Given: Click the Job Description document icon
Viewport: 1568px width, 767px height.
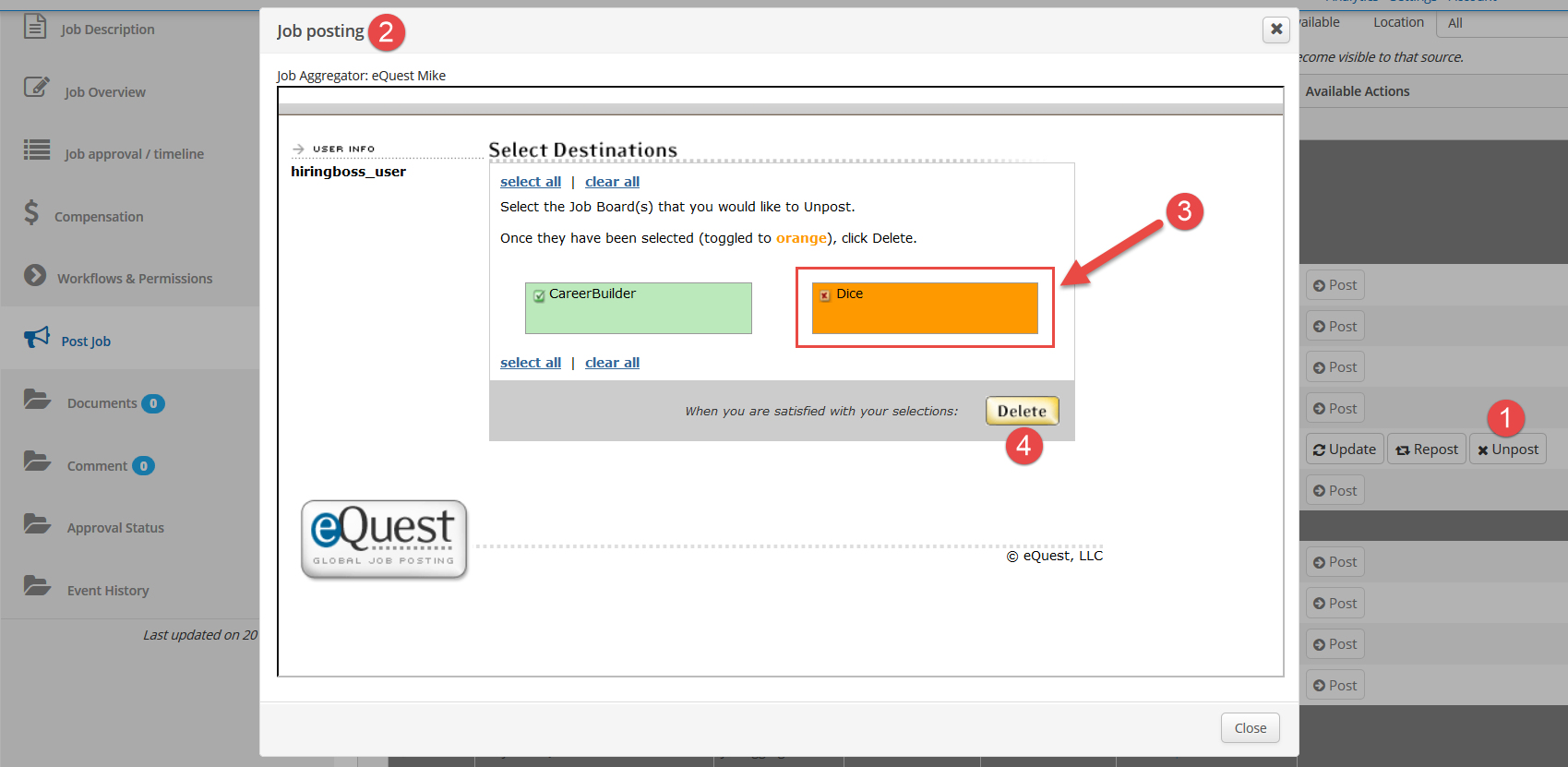Looking at the screenshot, I should point(35,26).
